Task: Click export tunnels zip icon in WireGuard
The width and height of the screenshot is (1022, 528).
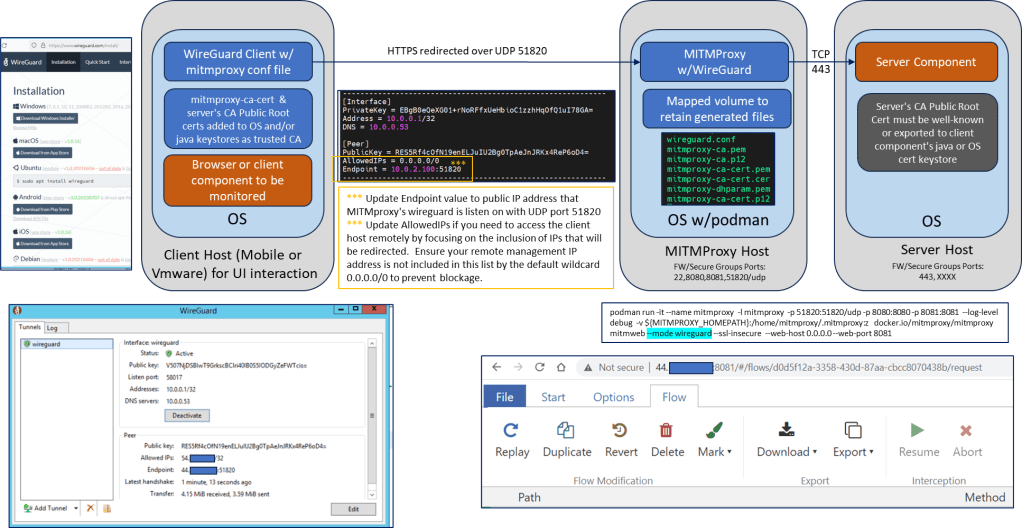Action: click(x=107, y=509)
